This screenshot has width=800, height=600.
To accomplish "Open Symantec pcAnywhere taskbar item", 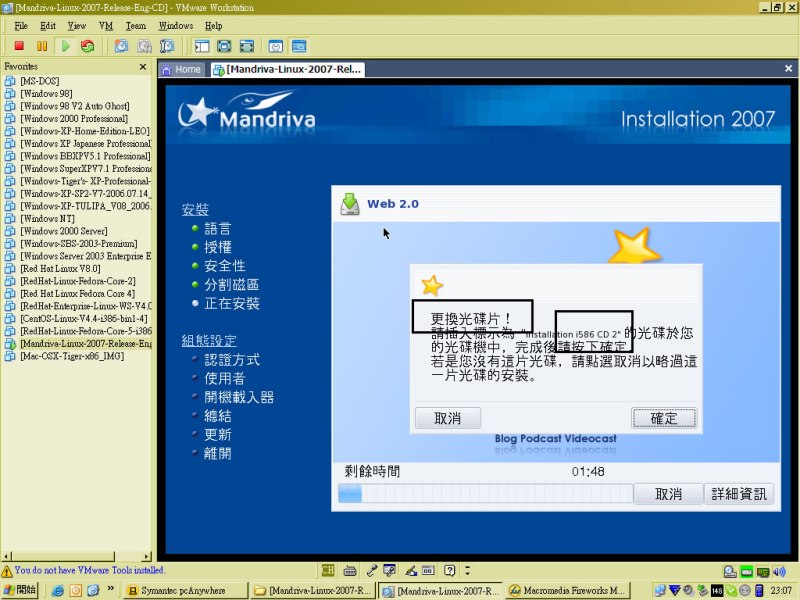I will 185,591.
